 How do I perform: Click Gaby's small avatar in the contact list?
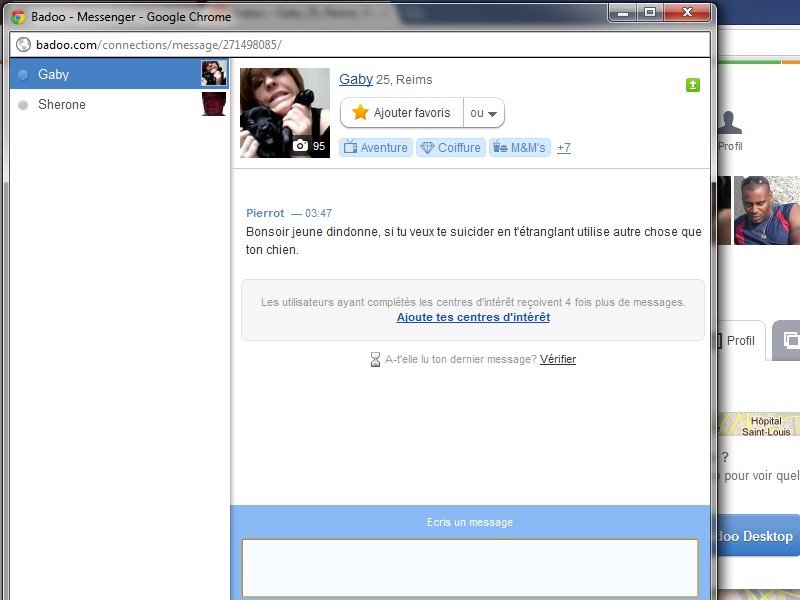[214, 73]
